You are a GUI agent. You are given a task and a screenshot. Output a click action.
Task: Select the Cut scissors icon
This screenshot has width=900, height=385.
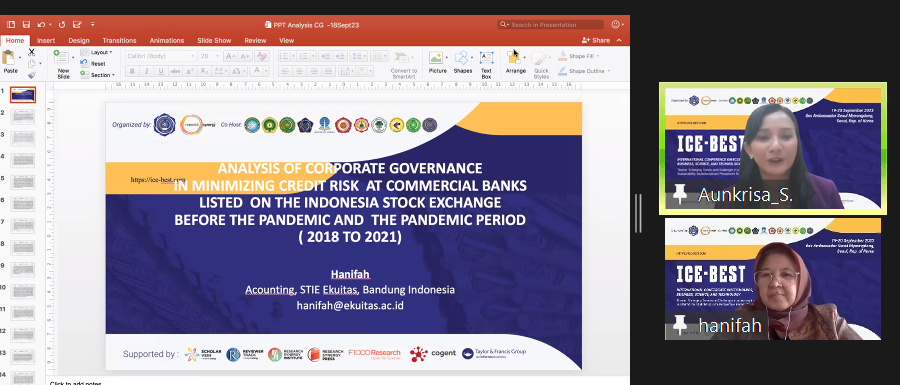tap(32, 52)
